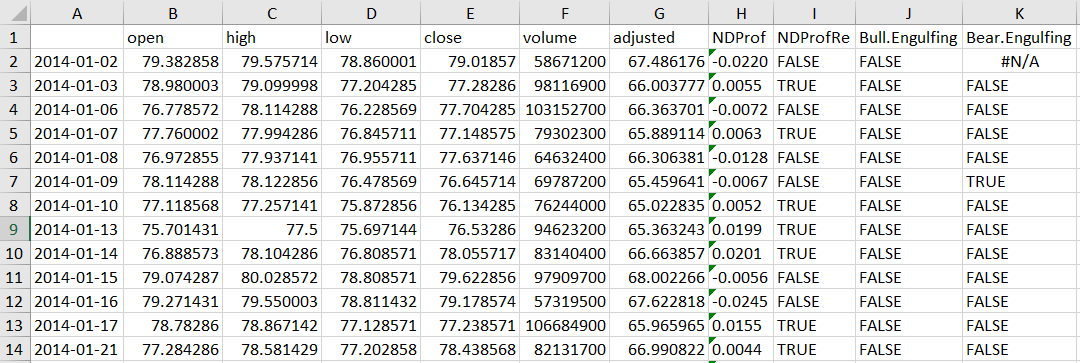
Task: Select the date cell 2014-01-09
Action: [77, 181]
